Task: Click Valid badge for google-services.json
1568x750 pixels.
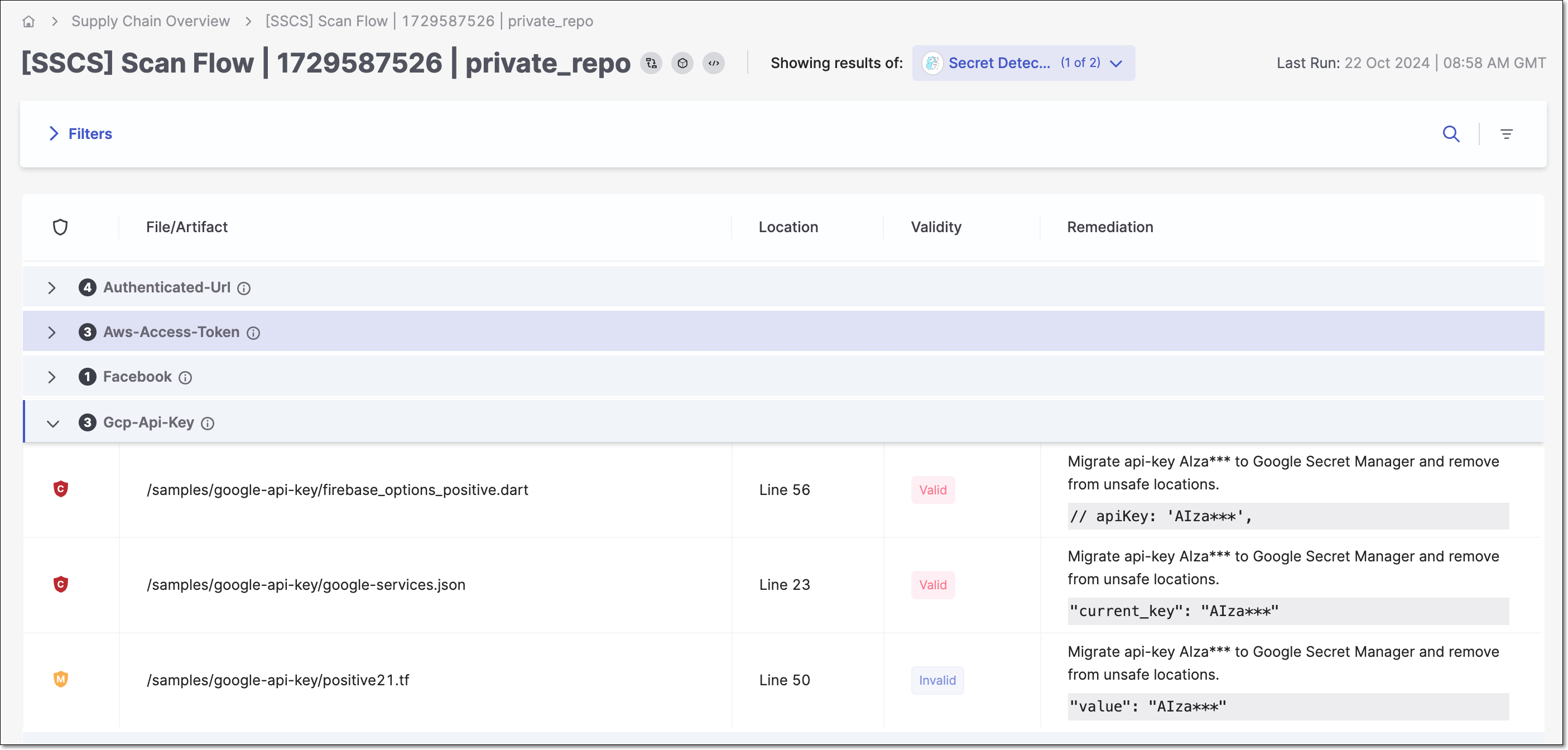Action: click(x=932, y=584)
